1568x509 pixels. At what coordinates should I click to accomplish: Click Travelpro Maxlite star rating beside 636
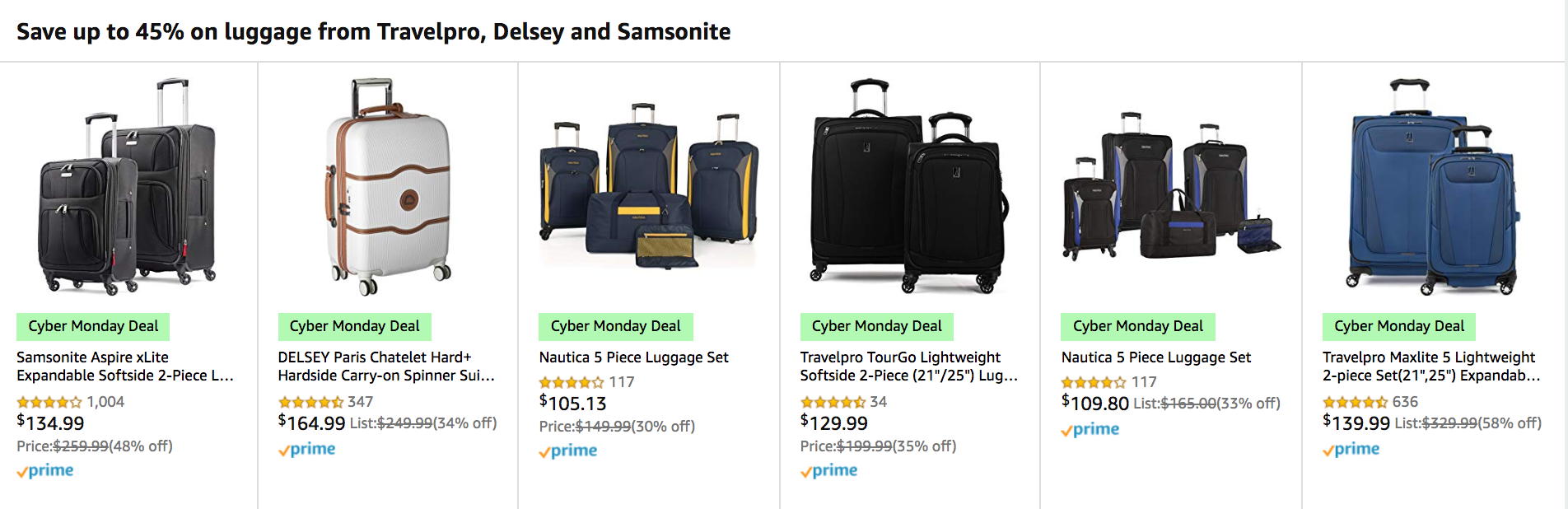(x=1355, y=402)
